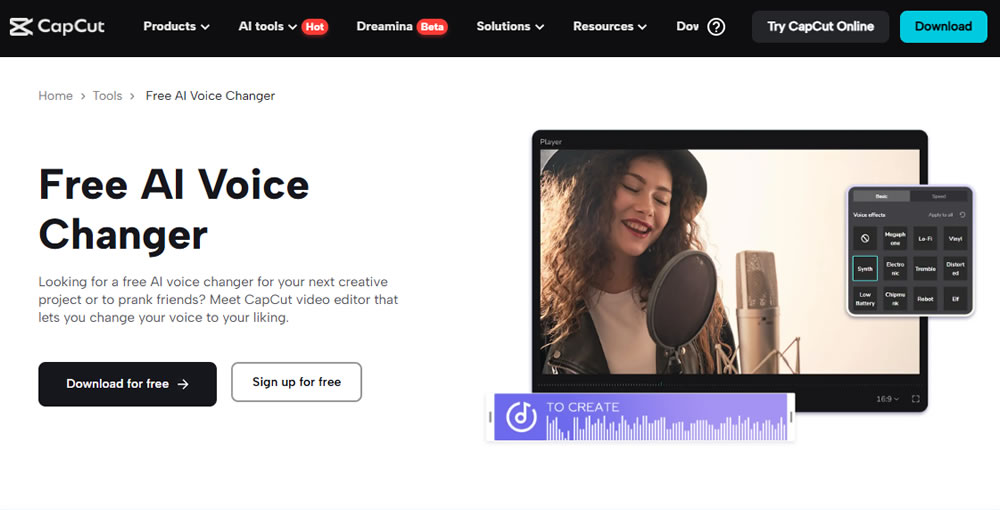Open the 16:9 aspect ratio dropdown
The width and height of the screenshot is (1000, 510).
click(x=887, y=399)
